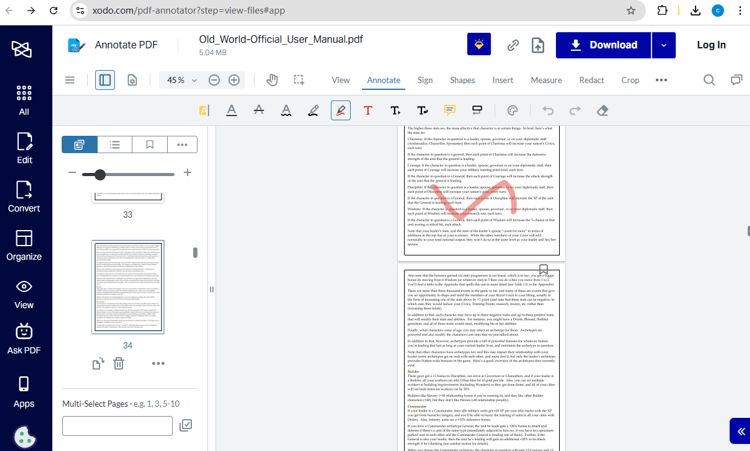Screen dimensions: 750x451
Task: Adjust the thumbnail size slider handle
Action: 100,174
